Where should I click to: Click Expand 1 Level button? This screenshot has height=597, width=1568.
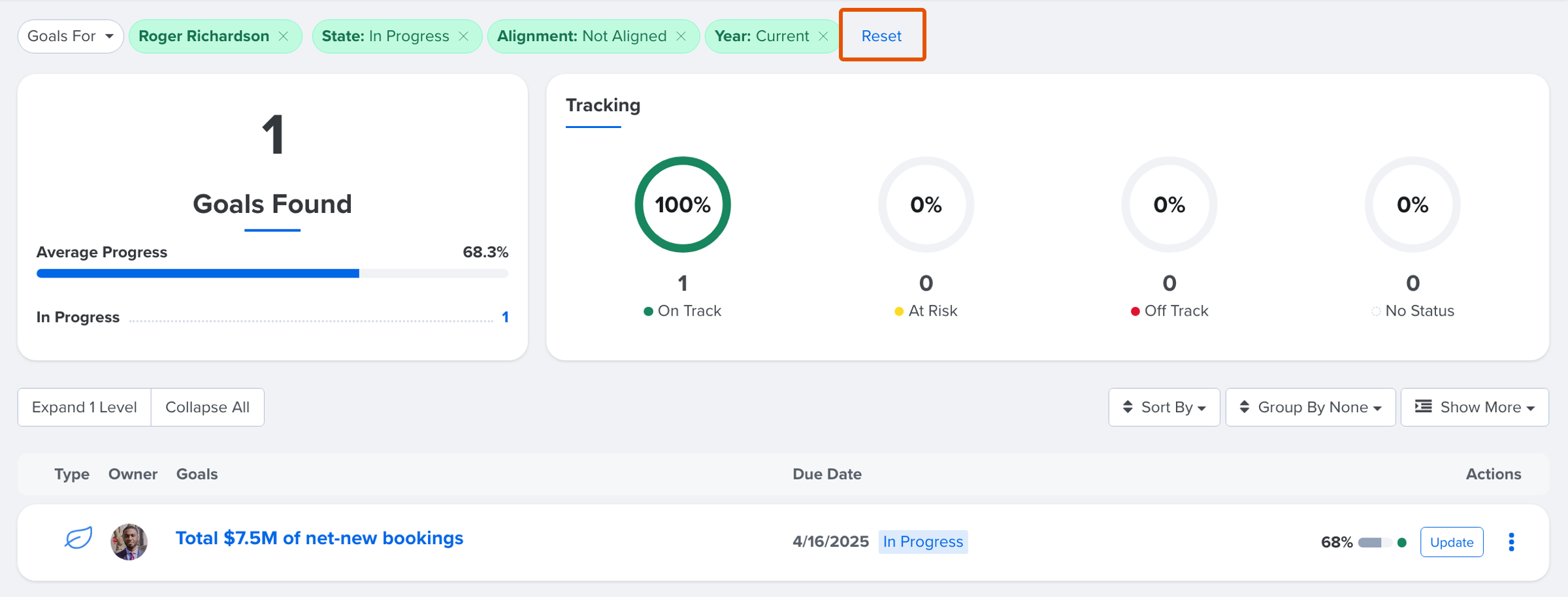click(84, 408)
